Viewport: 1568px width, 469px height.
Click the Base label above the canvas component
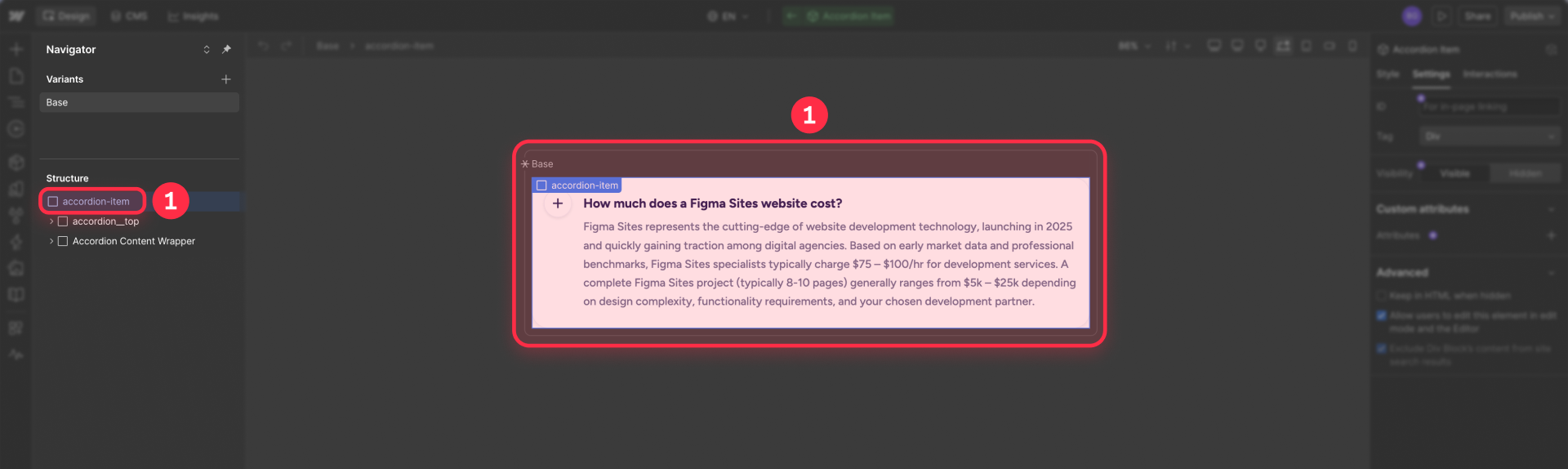click(x=537, y=164)
